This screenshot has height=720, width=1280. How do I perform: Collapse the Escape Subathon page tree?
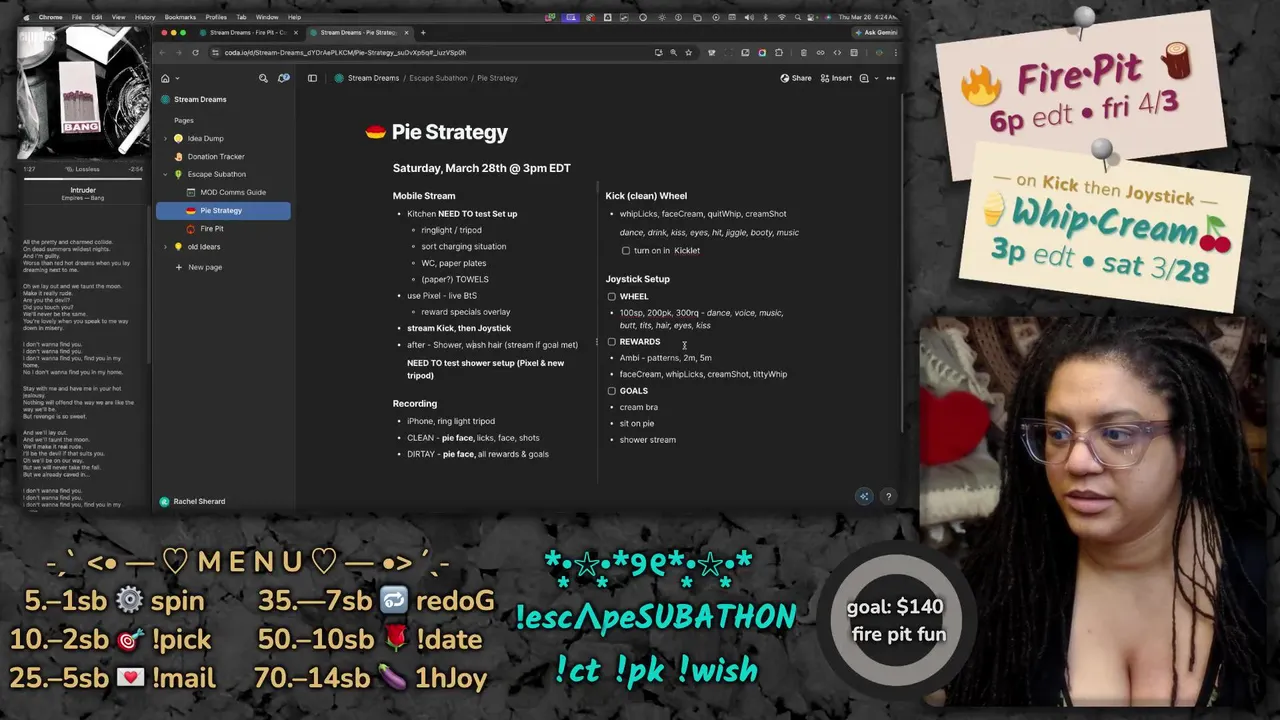(165, 174)
